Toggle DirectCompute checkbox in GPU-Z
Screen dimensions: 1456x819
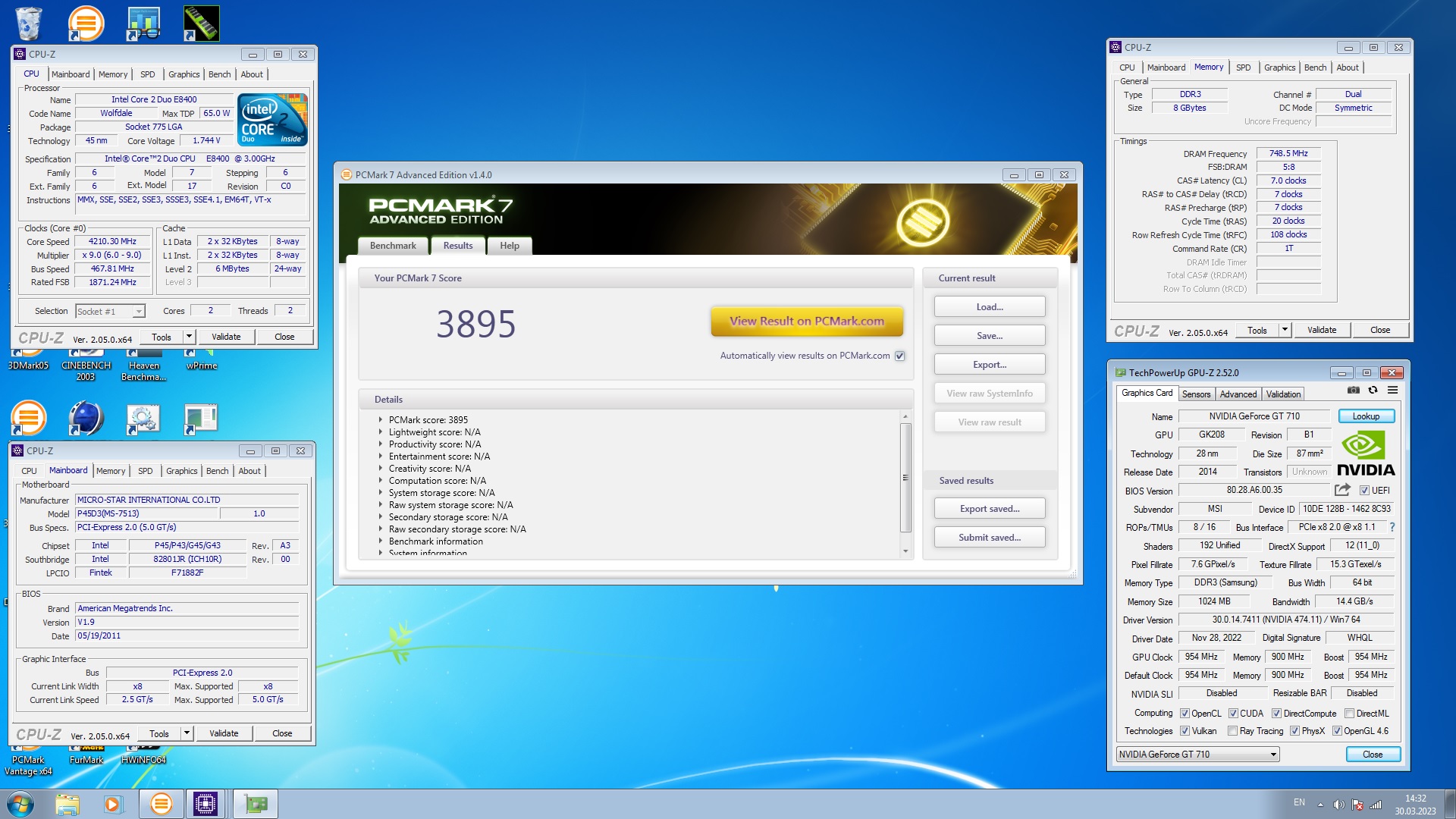[1276, 714]
